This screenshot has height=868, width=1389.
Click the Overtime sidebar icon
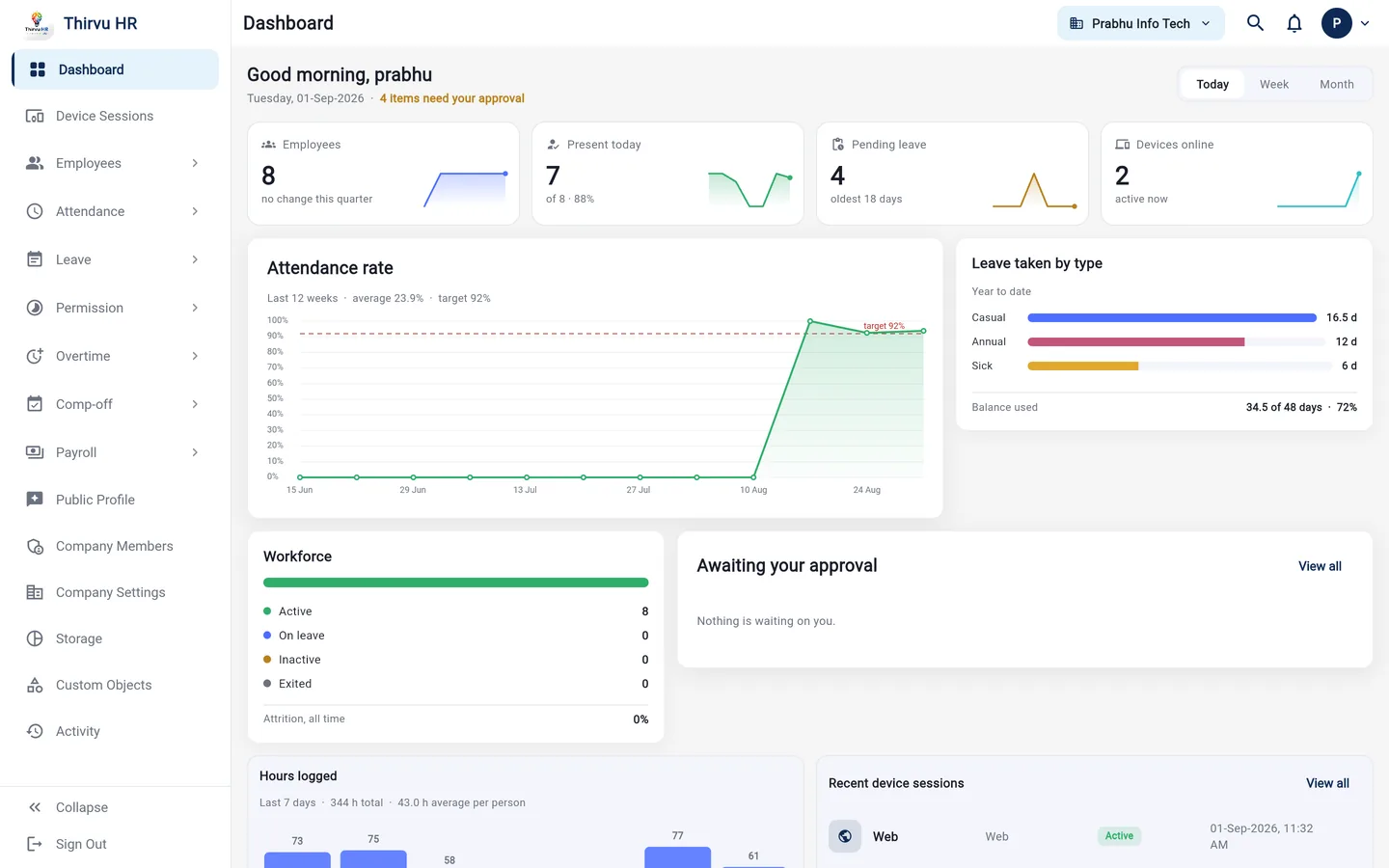[x=35, y=356]
